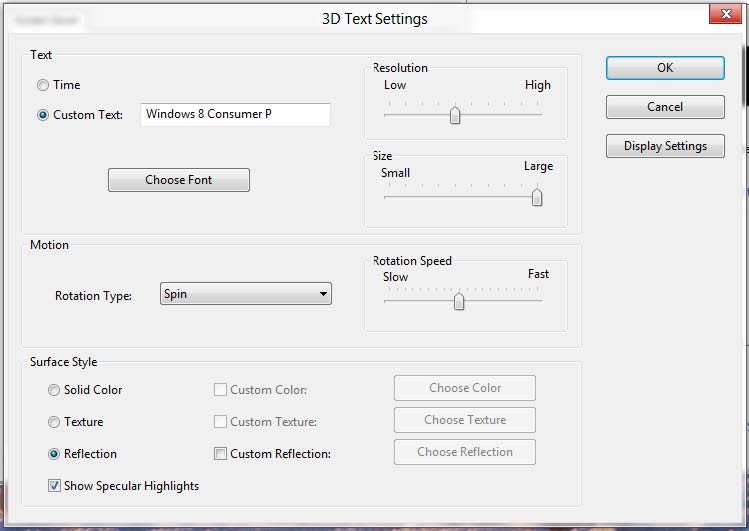This screenshot has width=749, height=531.
Task: Select the Custom Text radio option
Action: [x=43, y=115]
